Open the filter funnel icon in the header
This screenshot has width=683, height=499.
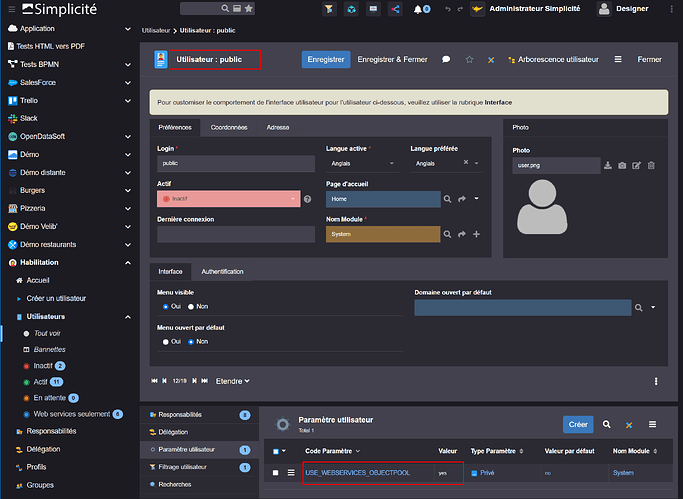tap(329, 9)
